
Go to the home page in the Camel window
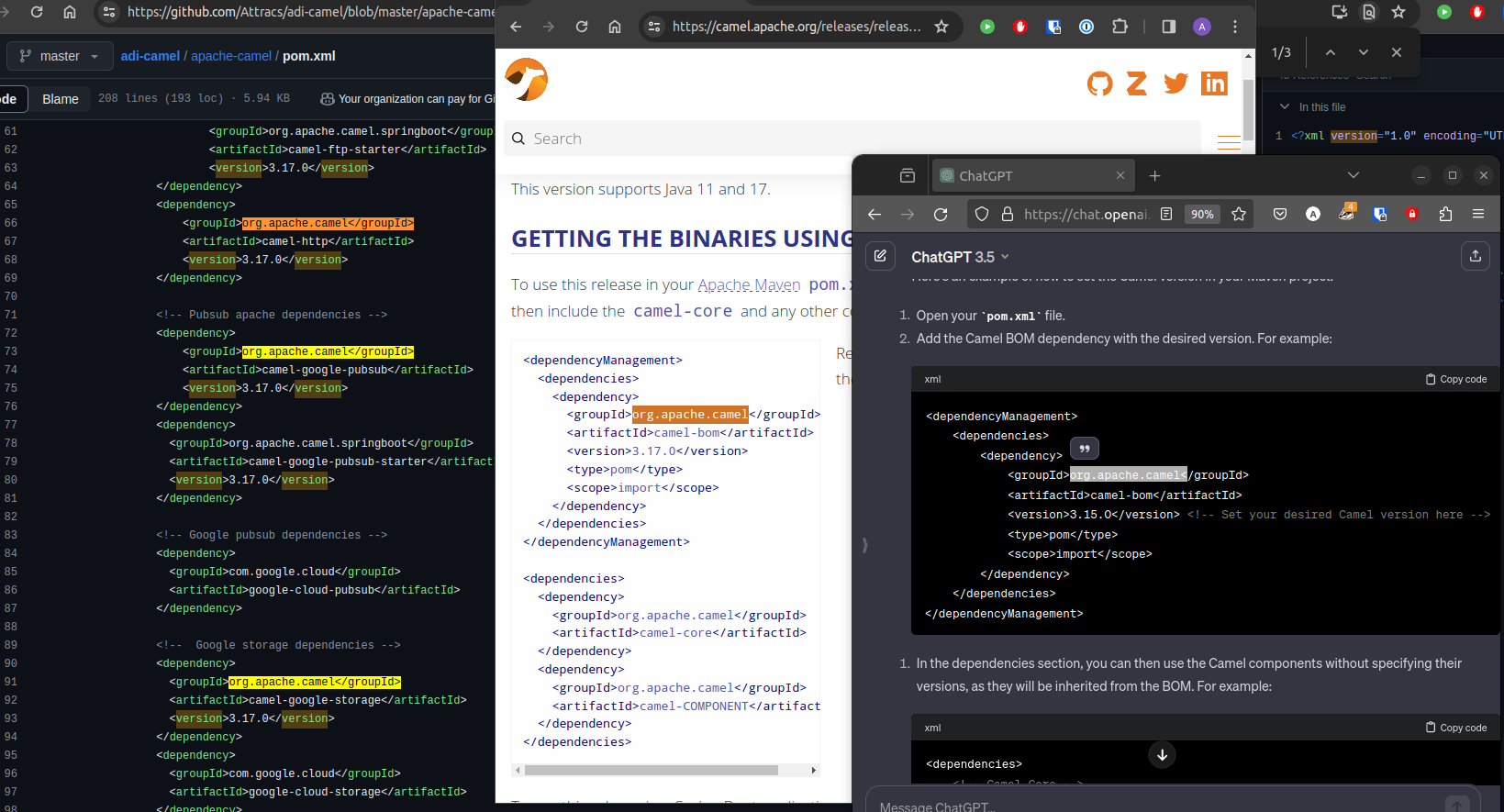[x=615, y=27]
